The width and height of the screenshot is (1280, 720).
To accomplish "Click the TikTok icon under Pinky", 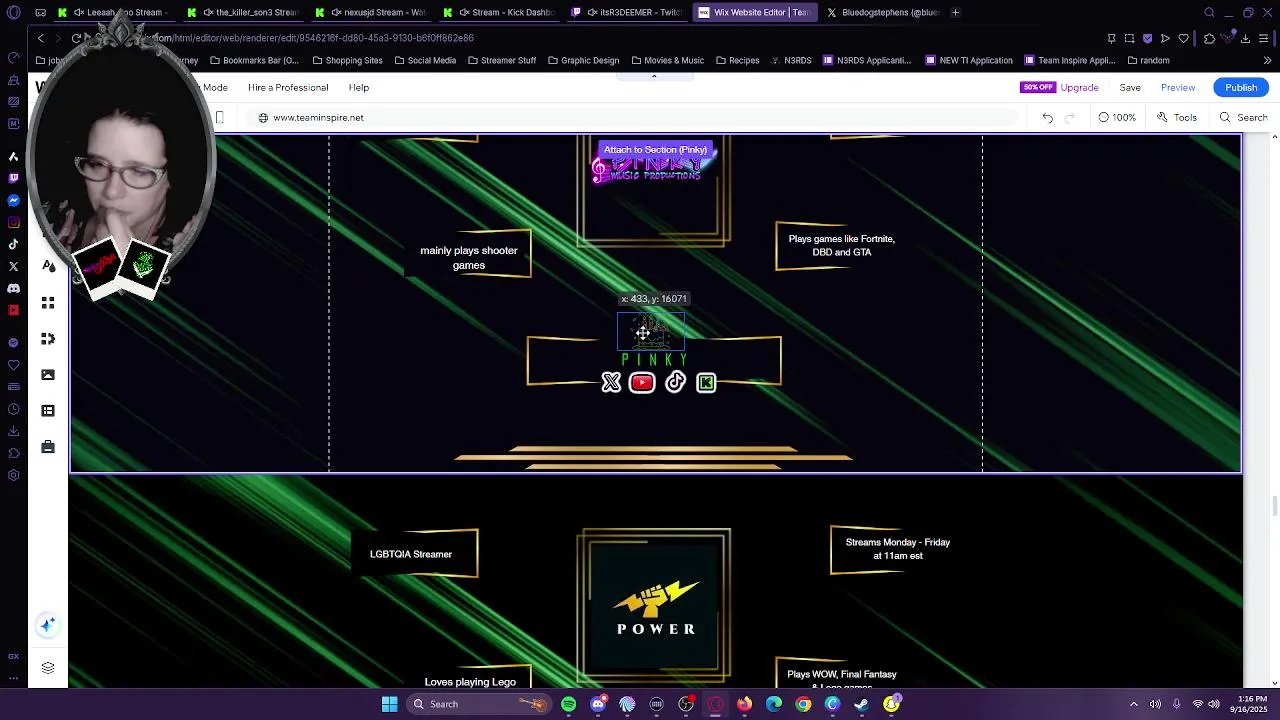I will click(675, 382).
